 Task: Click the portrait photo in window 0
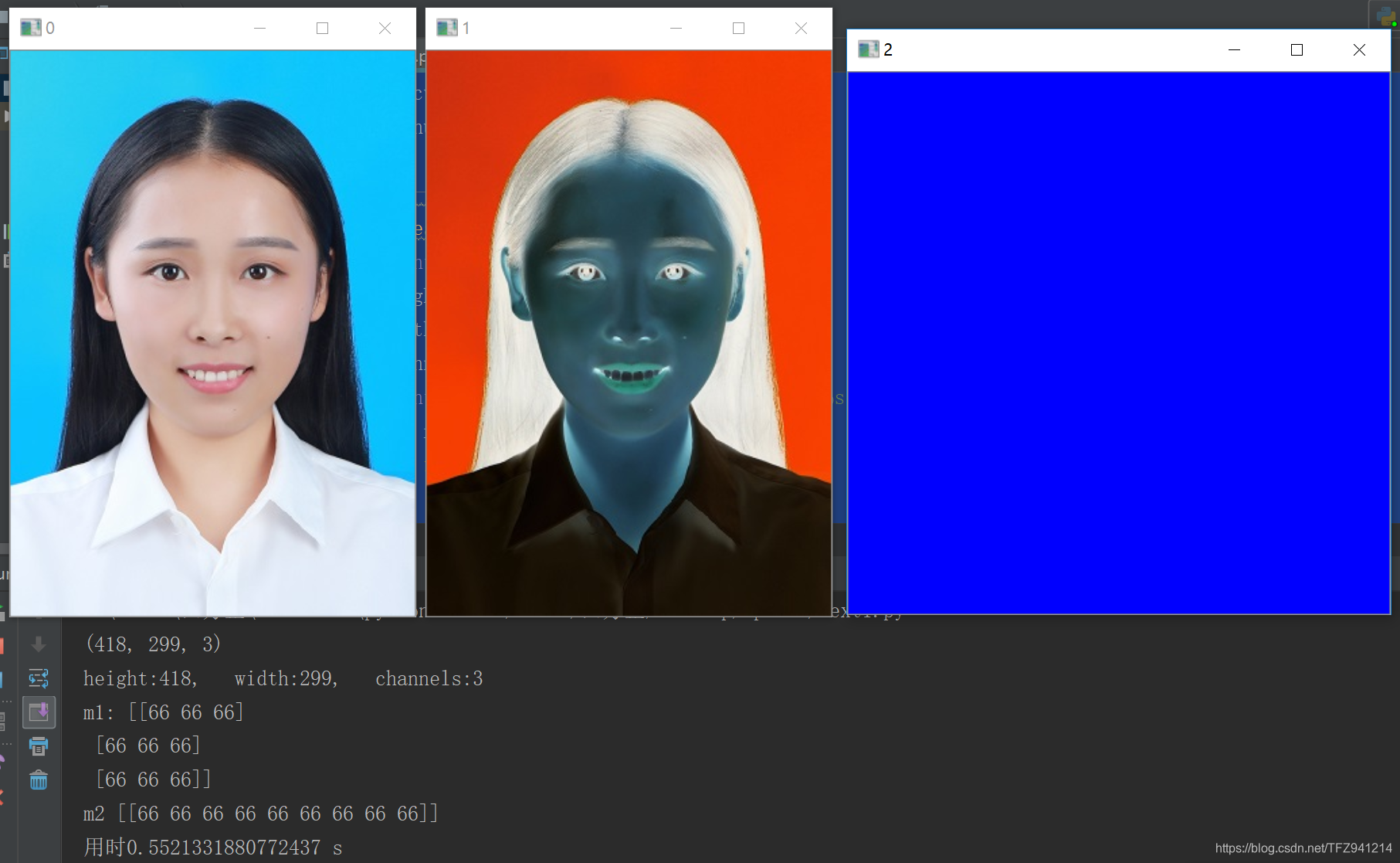pos(212,333)
